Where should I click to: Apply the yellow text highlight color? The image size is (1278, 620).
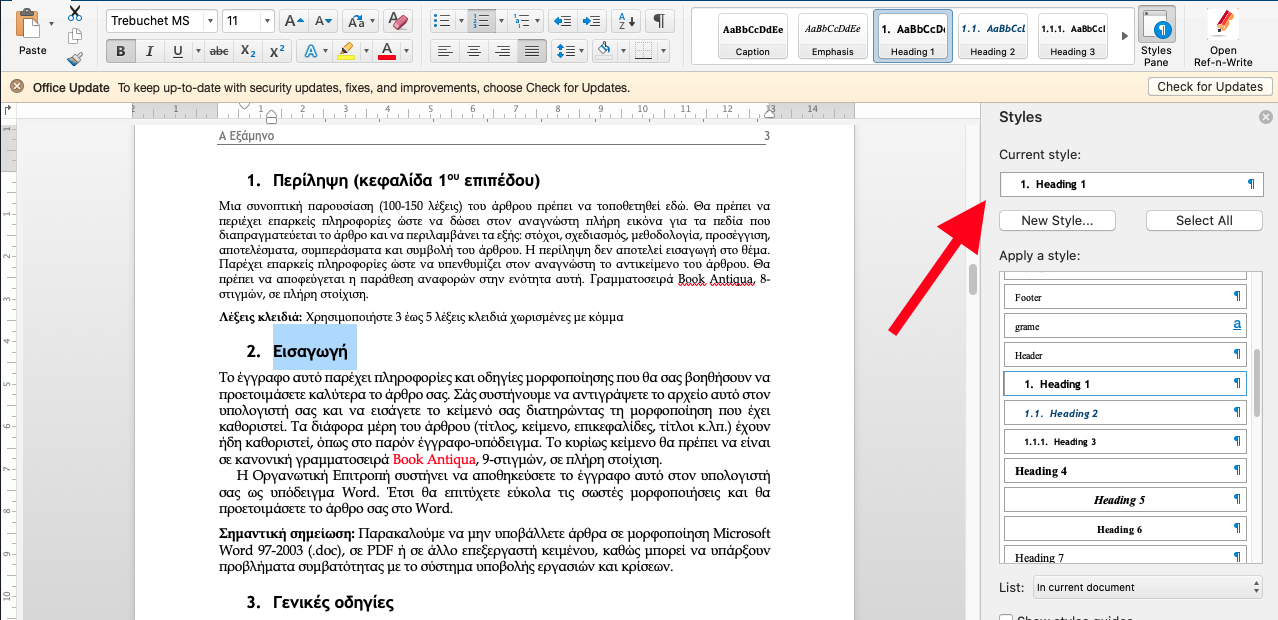click(x=346, y=52)
